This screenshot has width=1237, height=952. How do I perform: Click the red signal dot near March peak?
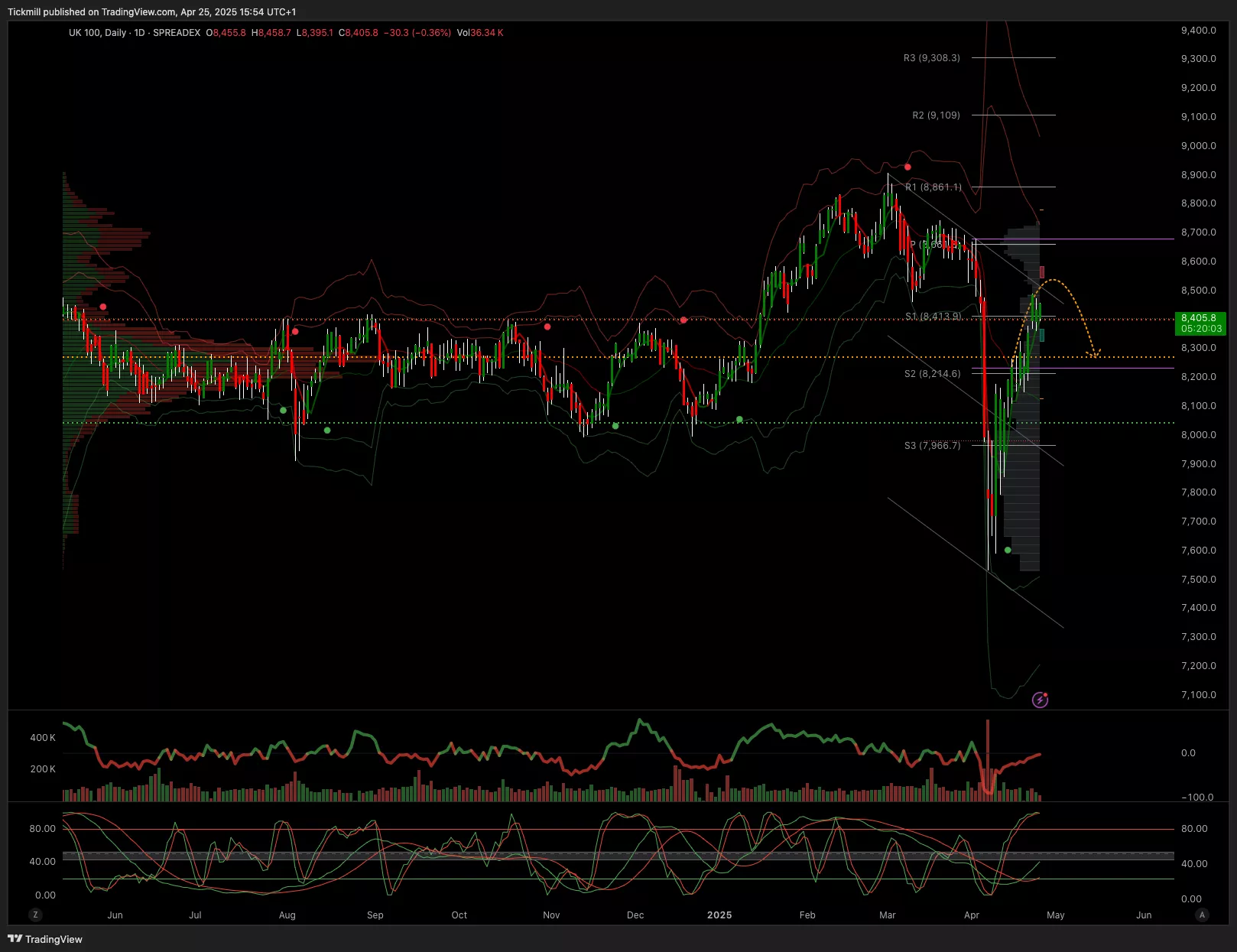[907, 167]
